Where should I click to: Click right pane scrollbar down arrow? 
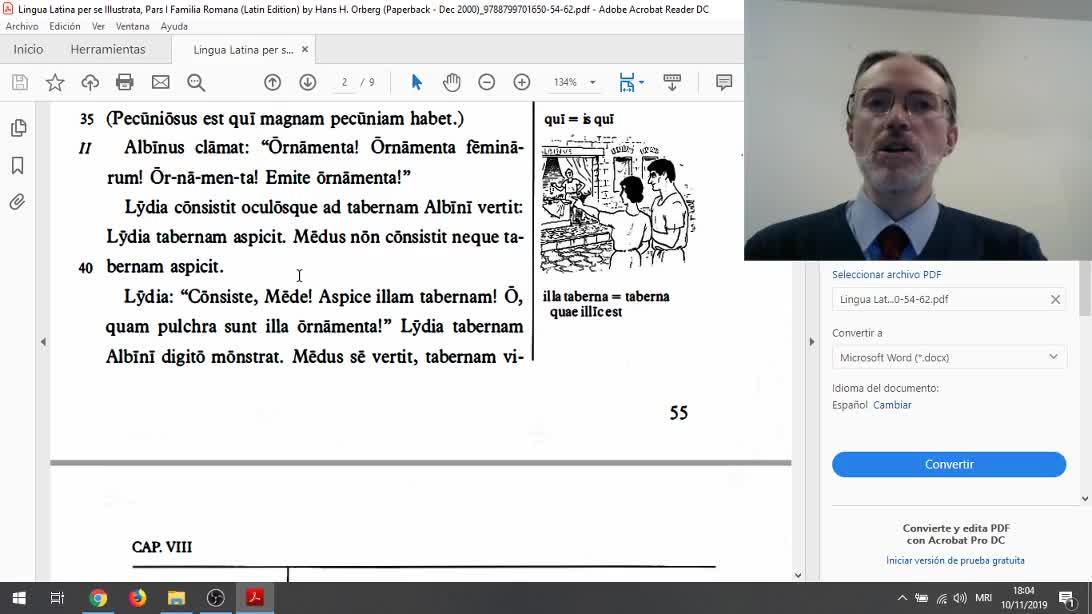(1085, 498)
